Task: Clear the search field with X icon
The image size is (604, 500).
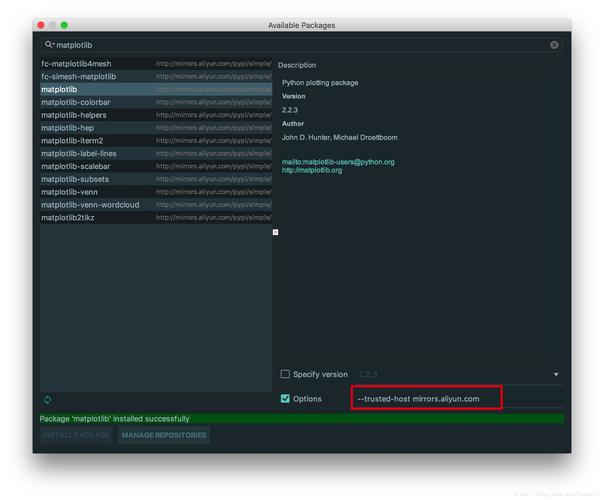Action: click(x=554, y=45)
